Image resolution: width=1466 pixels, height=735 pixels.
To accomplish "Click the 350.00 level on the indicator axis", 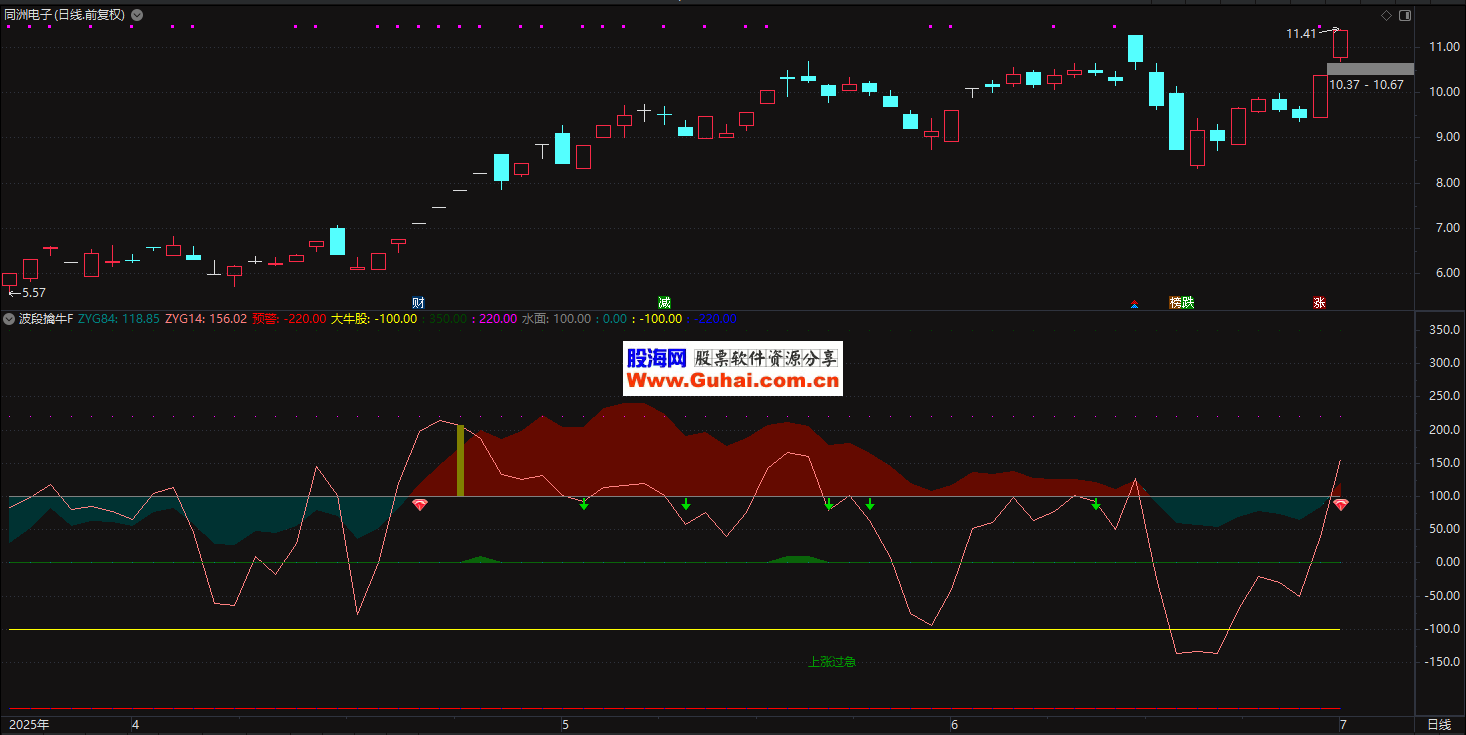I will [x=1444, y=330].
